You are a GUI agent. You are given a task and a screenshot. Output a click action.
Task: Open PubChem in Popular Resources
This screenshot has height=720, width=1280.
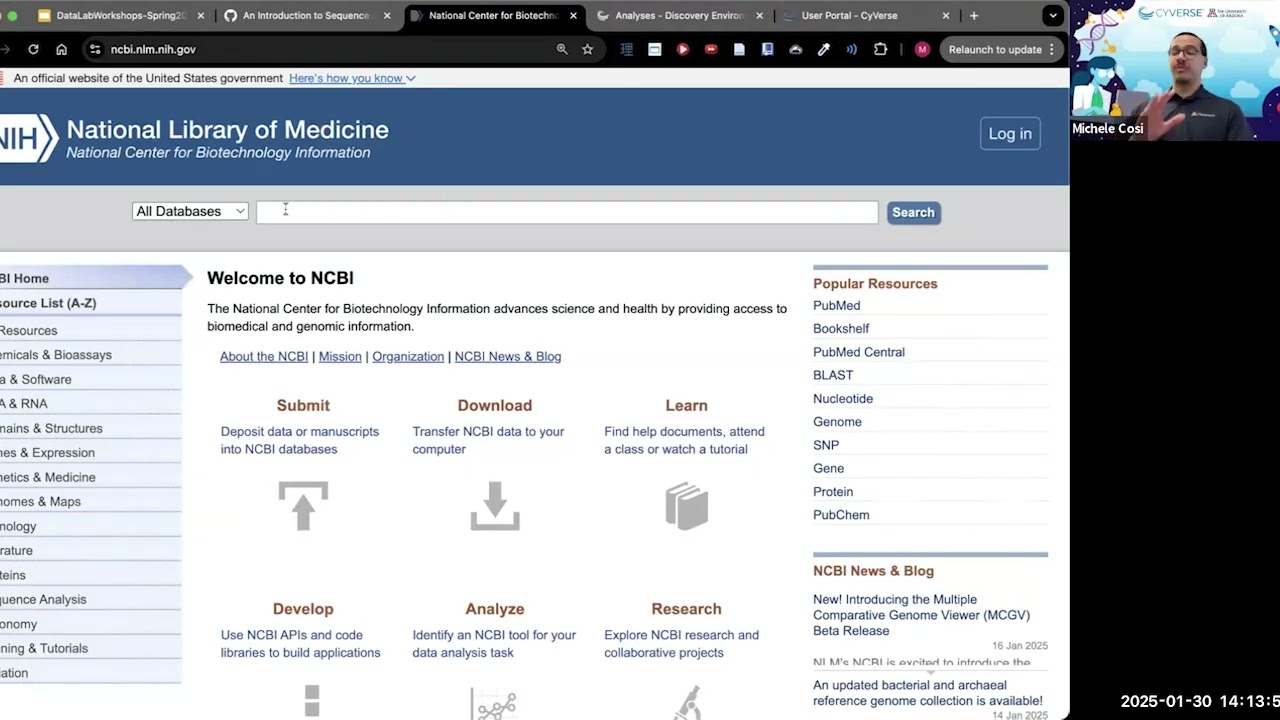coord(841,515)
